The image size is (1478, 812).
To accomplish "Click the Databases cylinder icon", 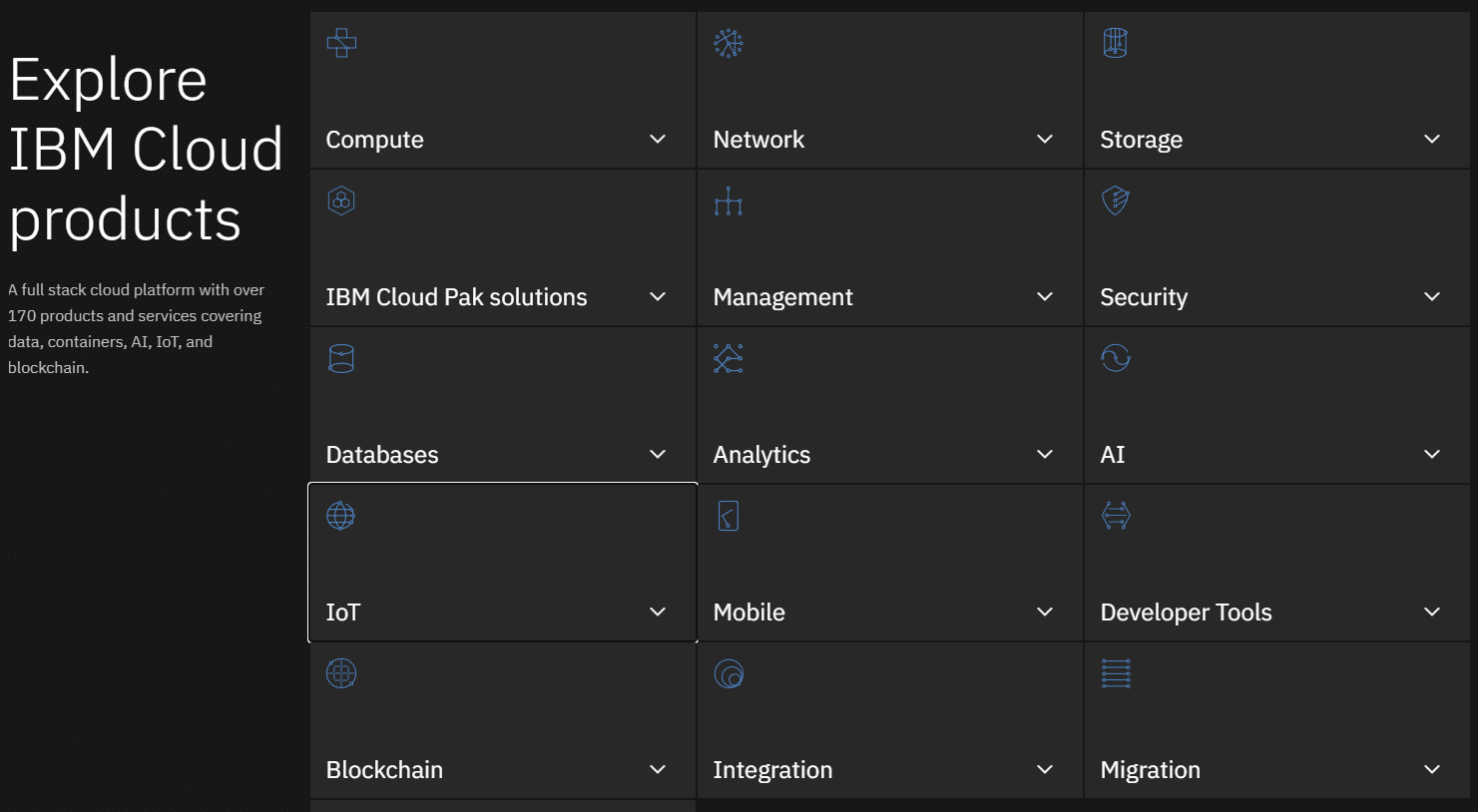I will point(341,358).
